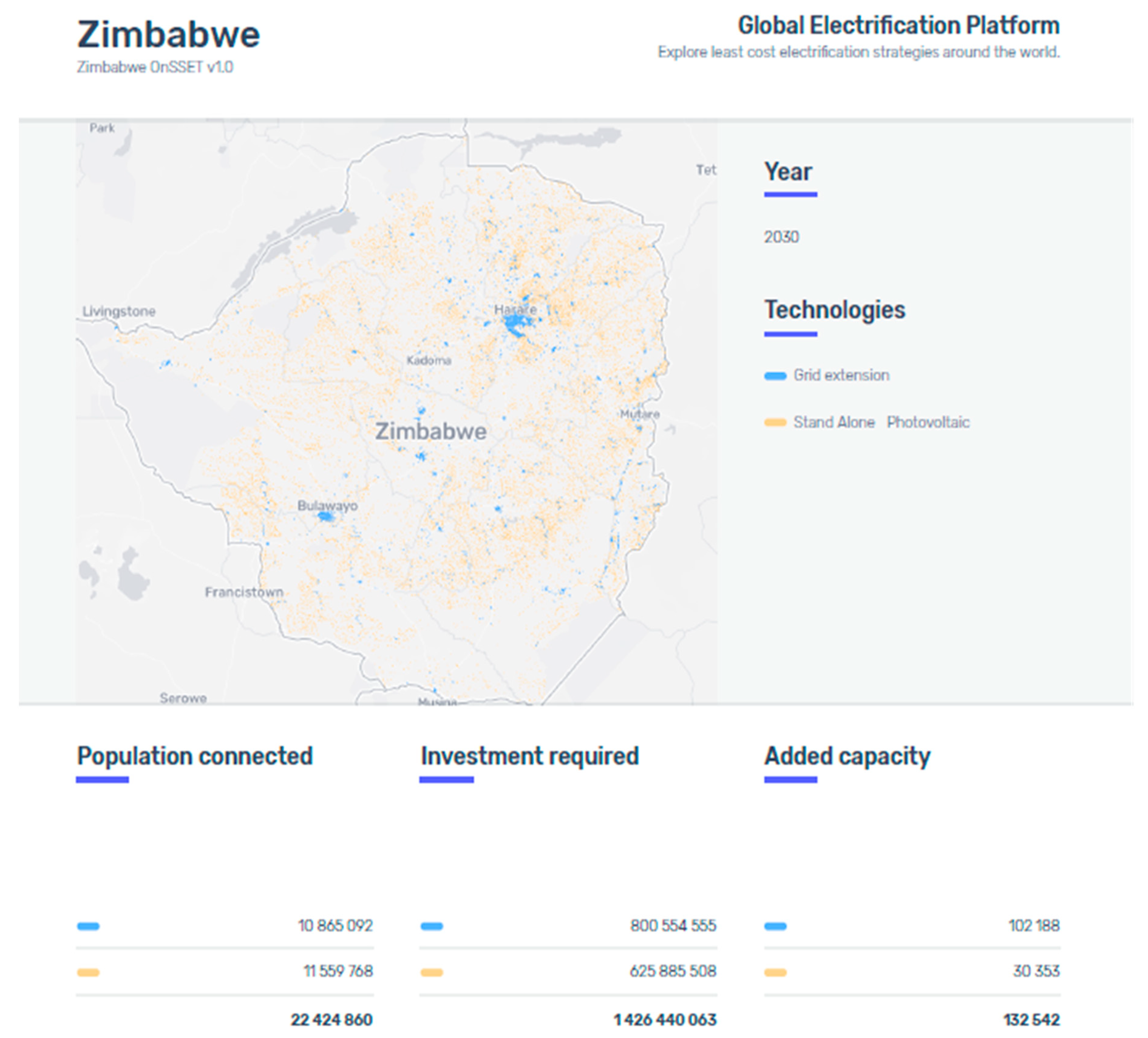
Task: Click the Livingstone label on the map
Action: [x=119, y=311]
